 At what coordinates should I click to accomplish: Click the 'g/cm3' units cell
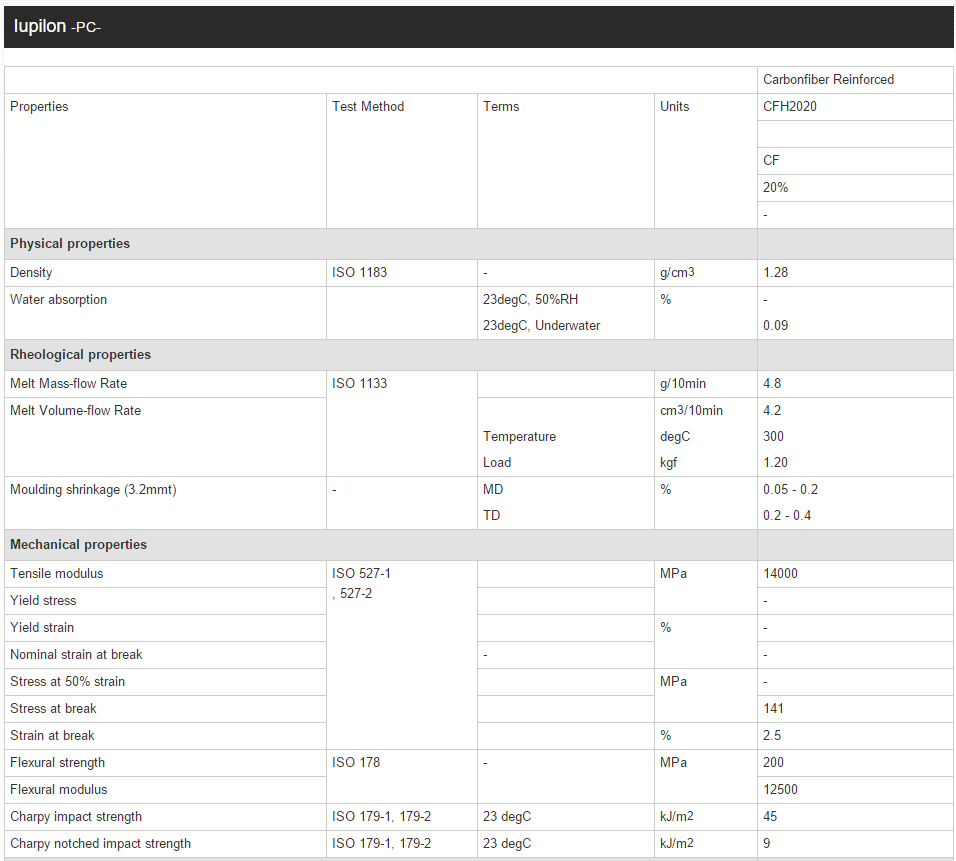[x=705, y=273]
